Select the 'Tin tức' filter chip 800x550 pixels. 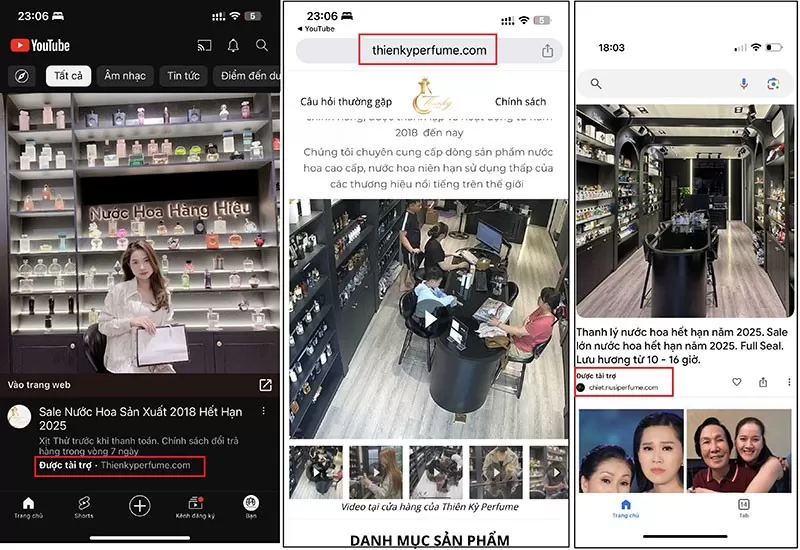point(183,76)
